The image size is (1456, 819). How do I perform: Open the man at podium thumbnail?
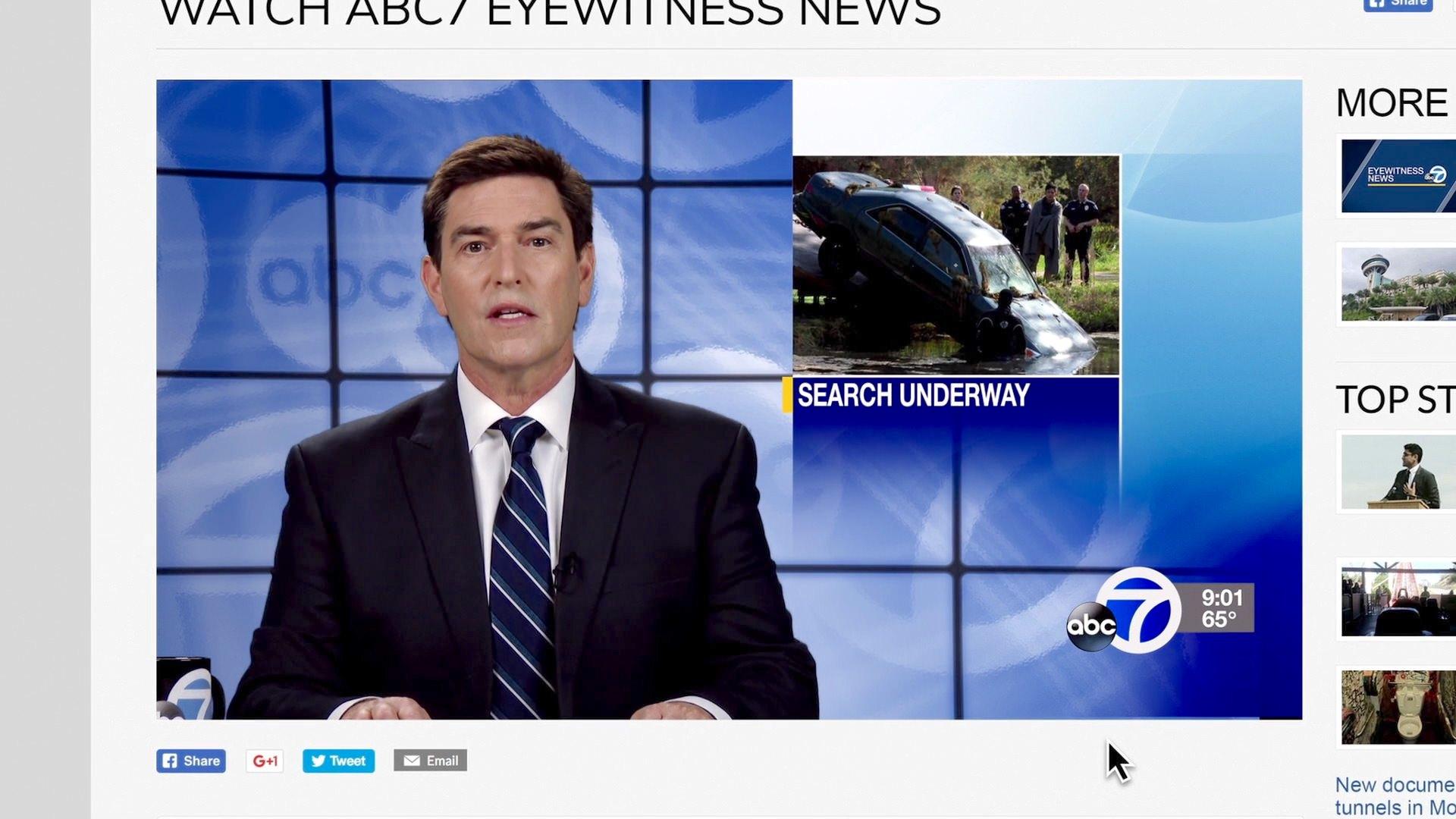pyautogui.click(x=1398, y=473)
